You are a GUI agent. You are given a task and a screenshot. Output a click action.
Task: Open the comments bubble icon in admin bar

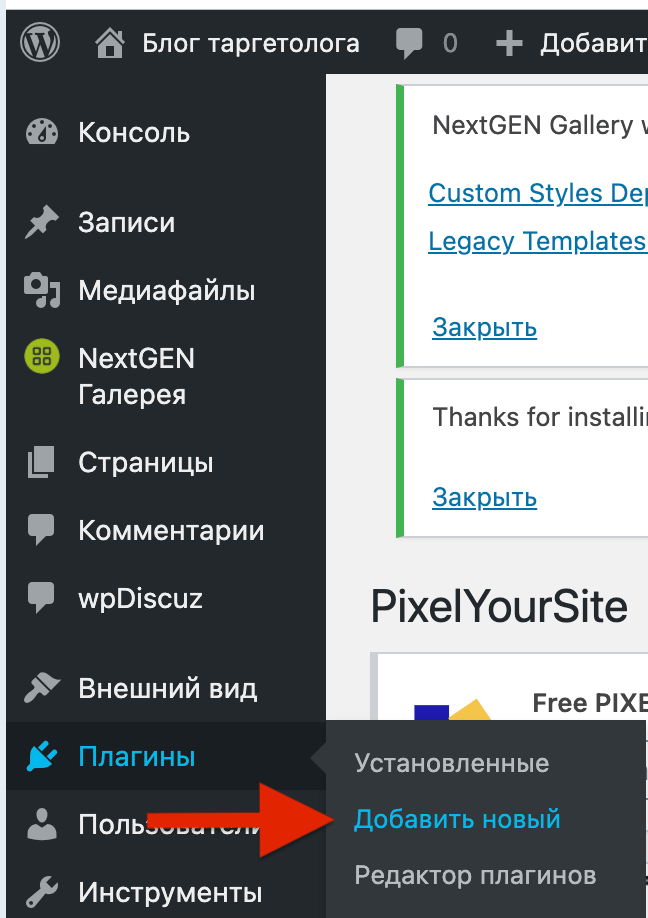(409, 43)
